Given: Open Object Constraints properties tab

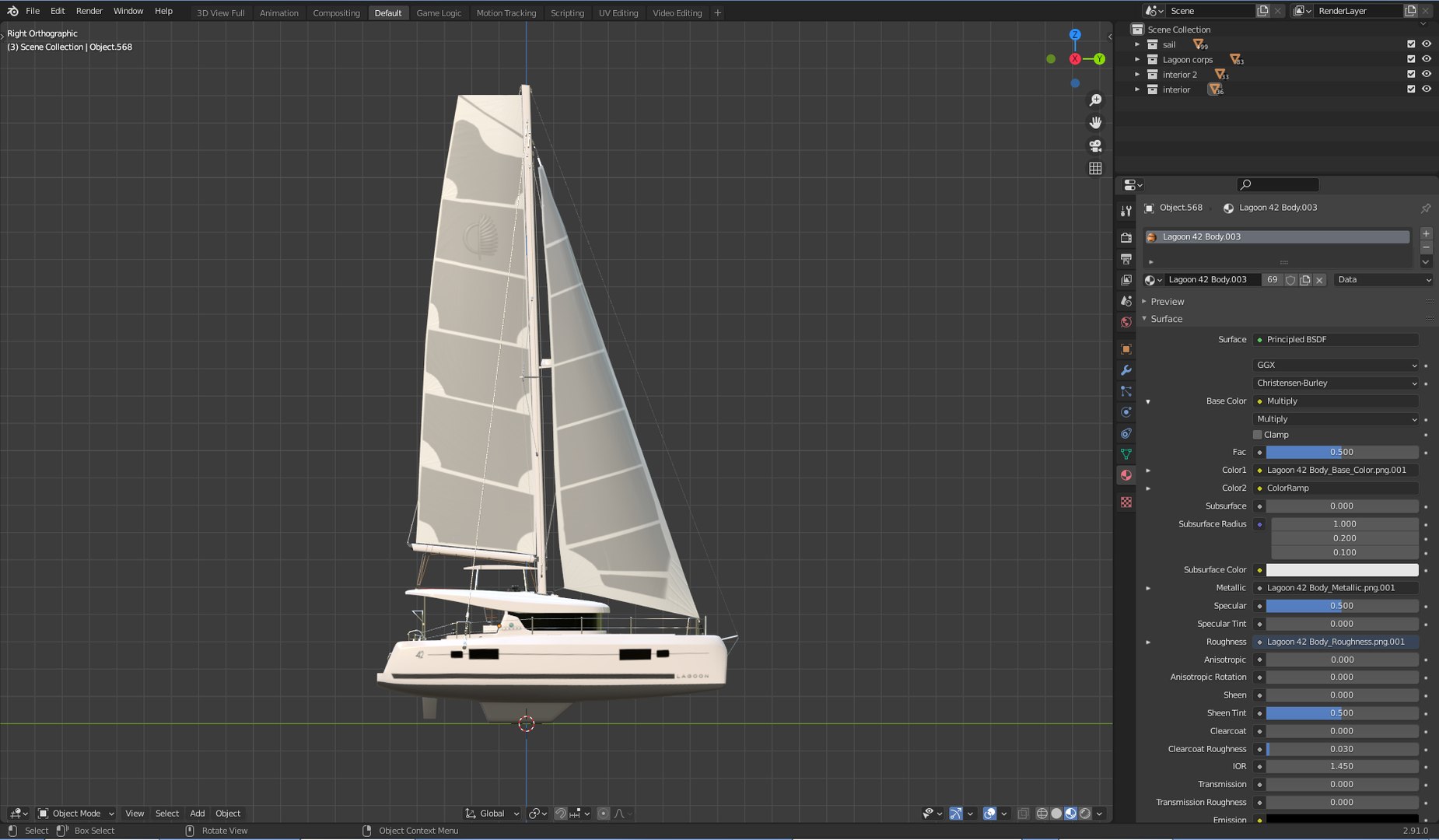Looking at the screenshot, I should [x=1126, y=433].
